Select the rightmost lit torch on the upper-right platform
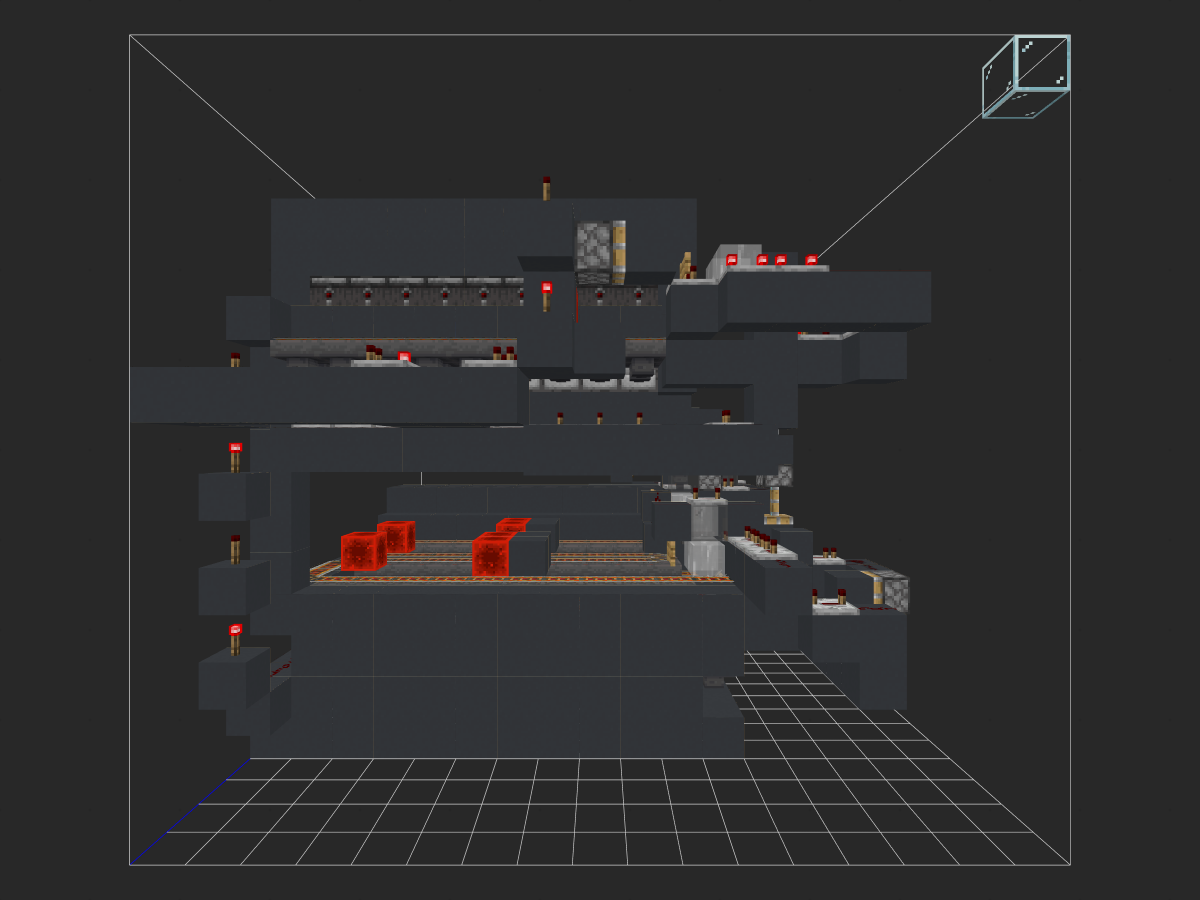The width and height of the screenshot is (1200, 900). [x=811, y=260]
